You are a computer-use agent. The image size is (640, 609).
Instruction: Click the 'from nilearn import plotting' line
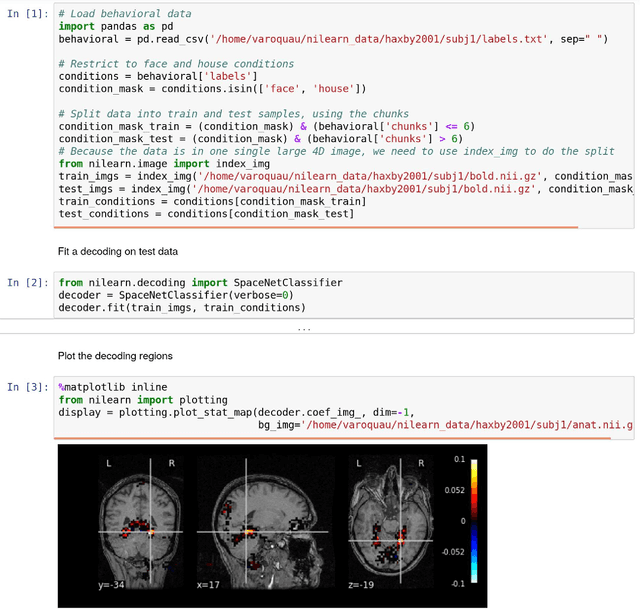tap(142, 399)
